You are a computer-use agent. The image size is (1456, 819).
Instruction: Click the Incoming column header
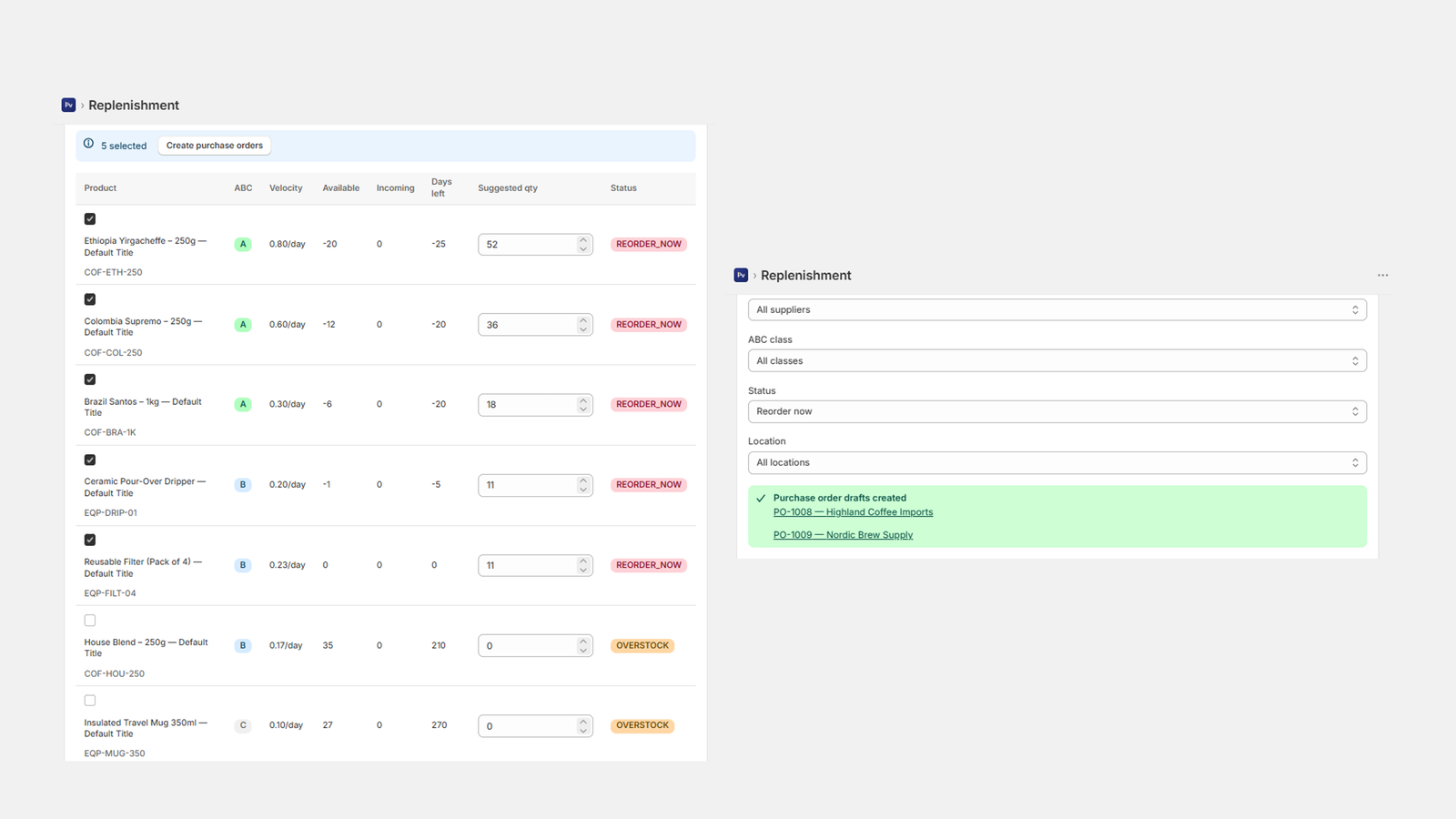coord(395,188)
